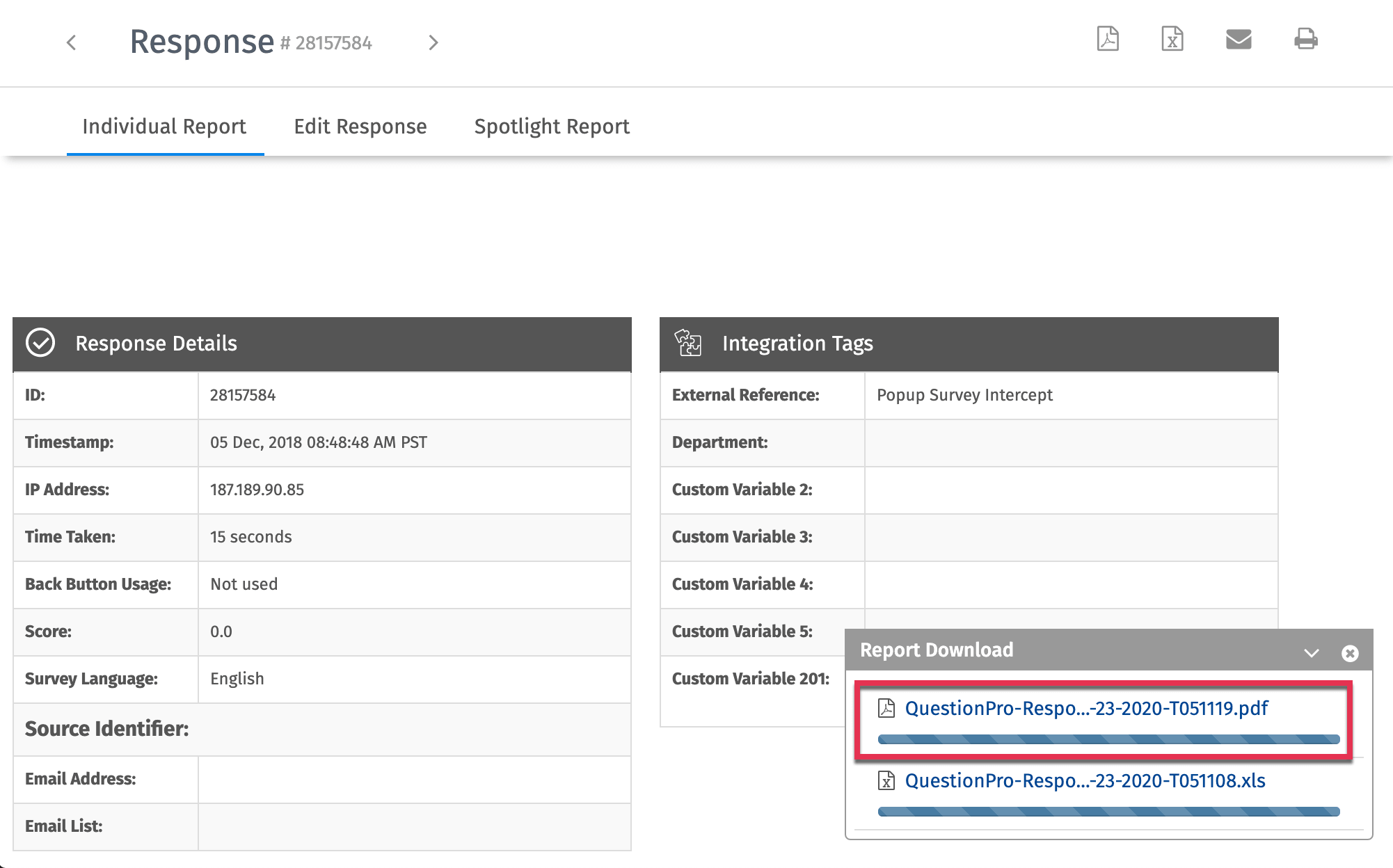Click the IP Address value 187.189.90.85
The height and width of the screenshot is (868, 1393).
(257, 490)
